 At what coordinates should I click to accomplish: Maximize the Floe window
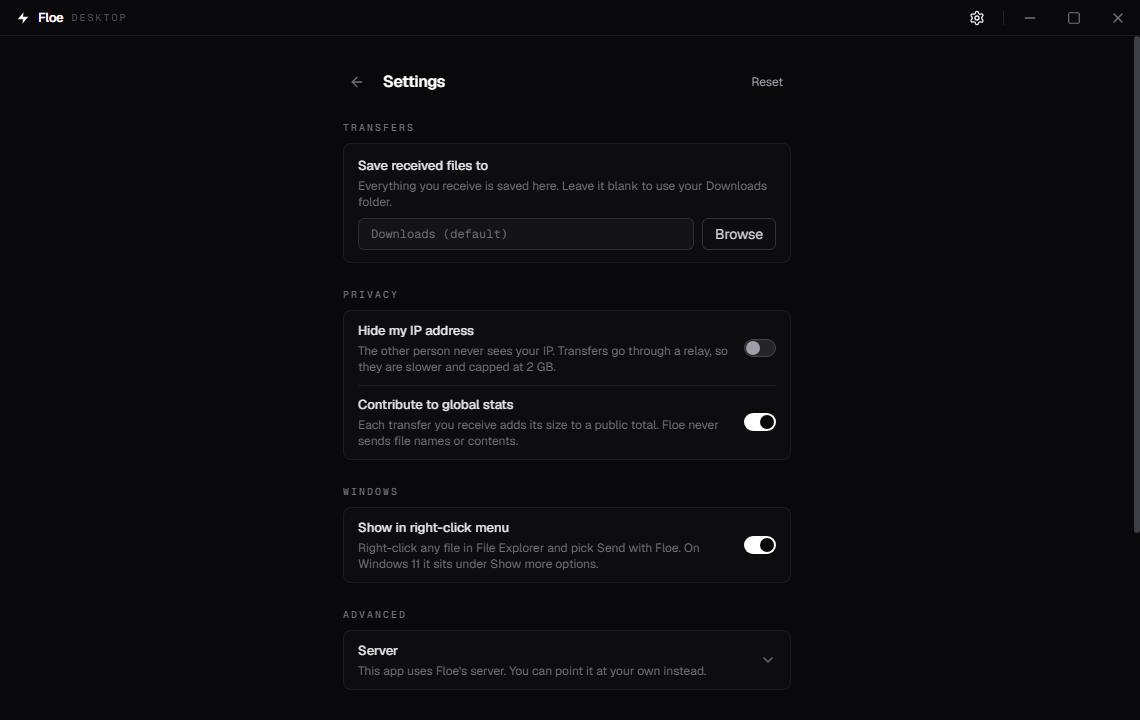pos(1073,17)
